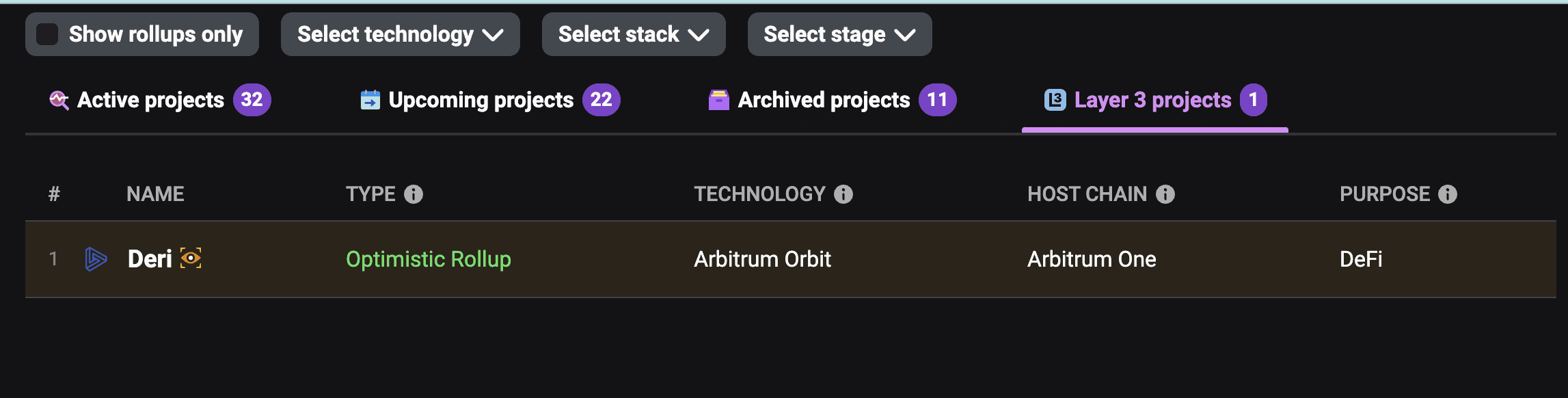Viewport: 1568px width, 398px height.
Task: Click the eye review icon beside Deri
Action: click(191, 258)
